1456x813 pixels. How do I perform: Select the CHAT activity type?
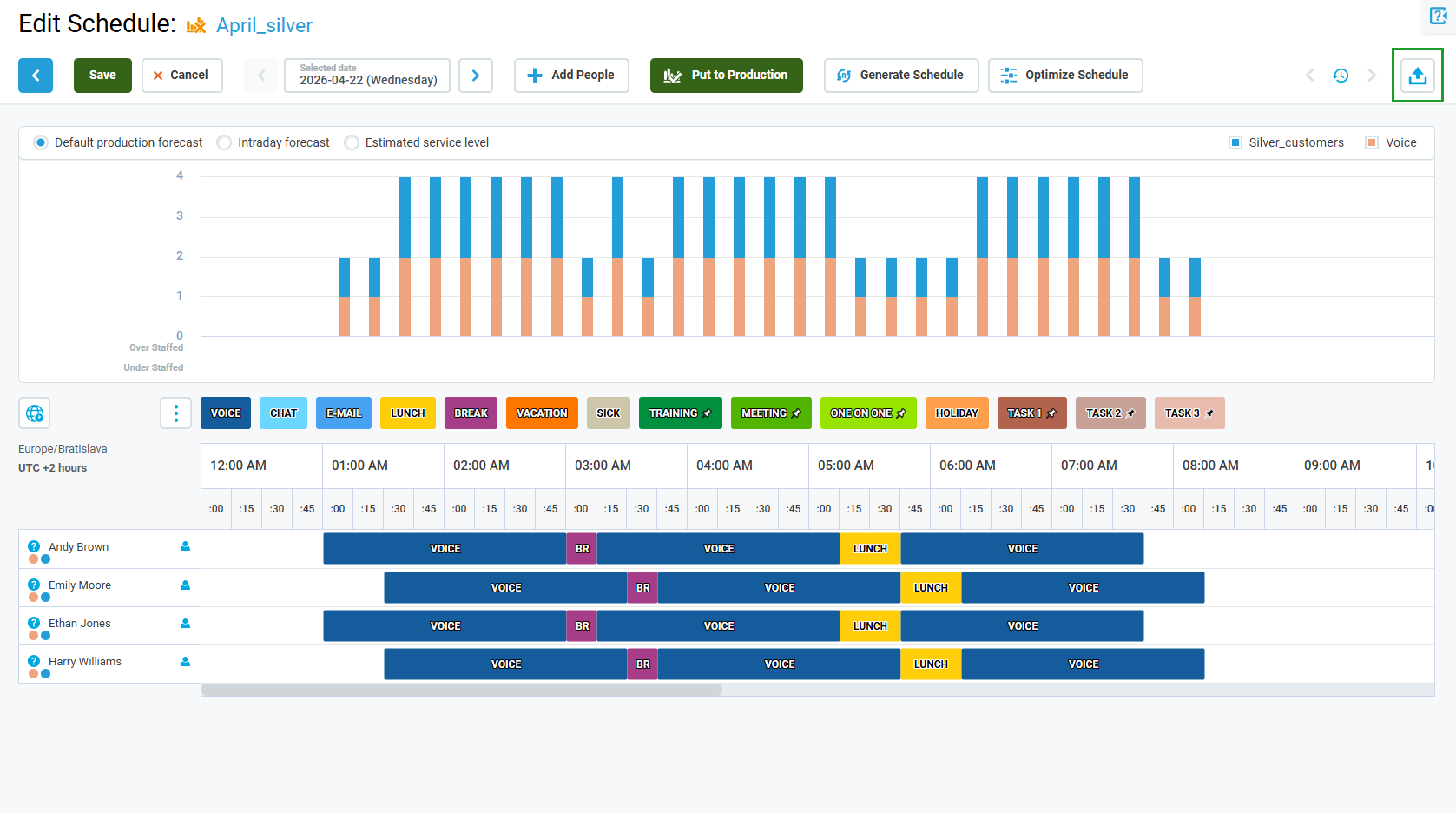tap(284, 413)
